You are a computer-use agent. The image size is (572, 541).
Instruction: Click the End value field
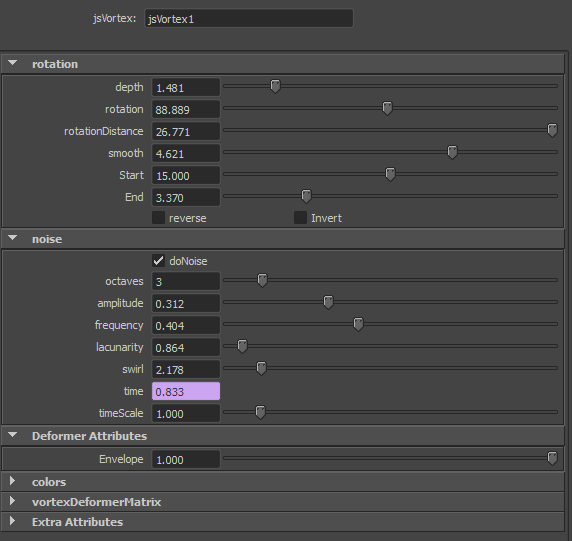(186, 197)
